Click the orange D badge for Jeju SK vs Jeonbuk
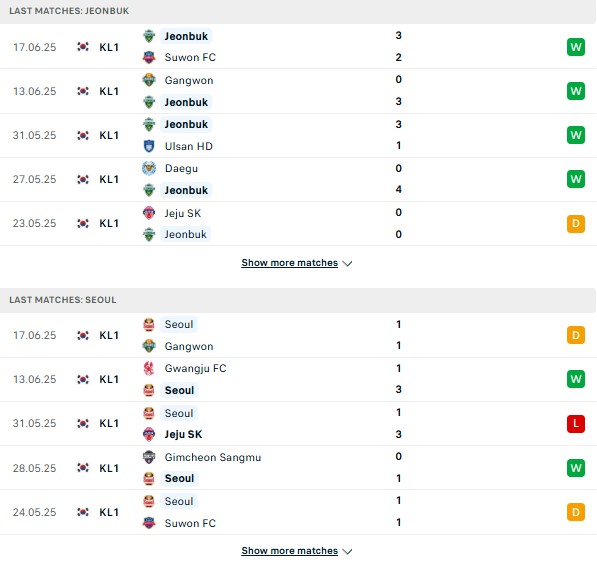Viewport: 597px width, 572px height. coord(576,224)
